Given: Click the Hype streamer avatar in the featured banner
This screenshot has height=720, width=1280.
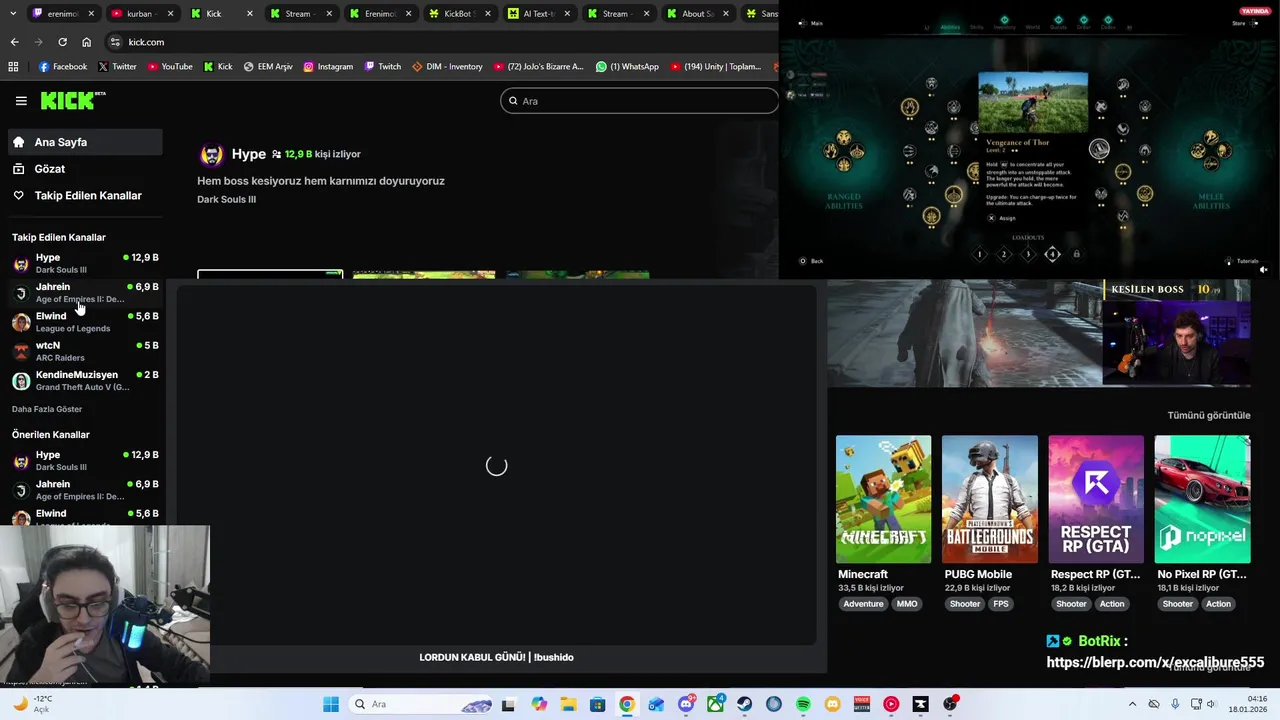Looking at the screenshot, I should coord(211,154).
